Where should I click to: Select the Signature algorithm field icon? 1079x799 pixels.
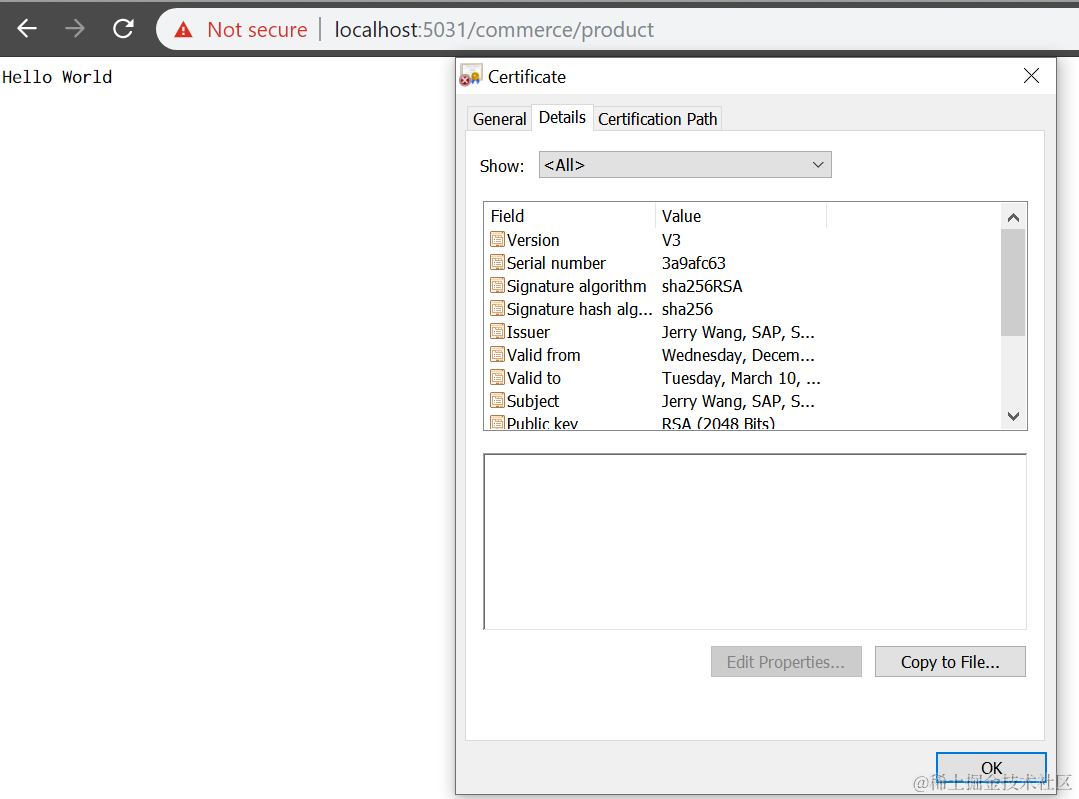[497, 286]
